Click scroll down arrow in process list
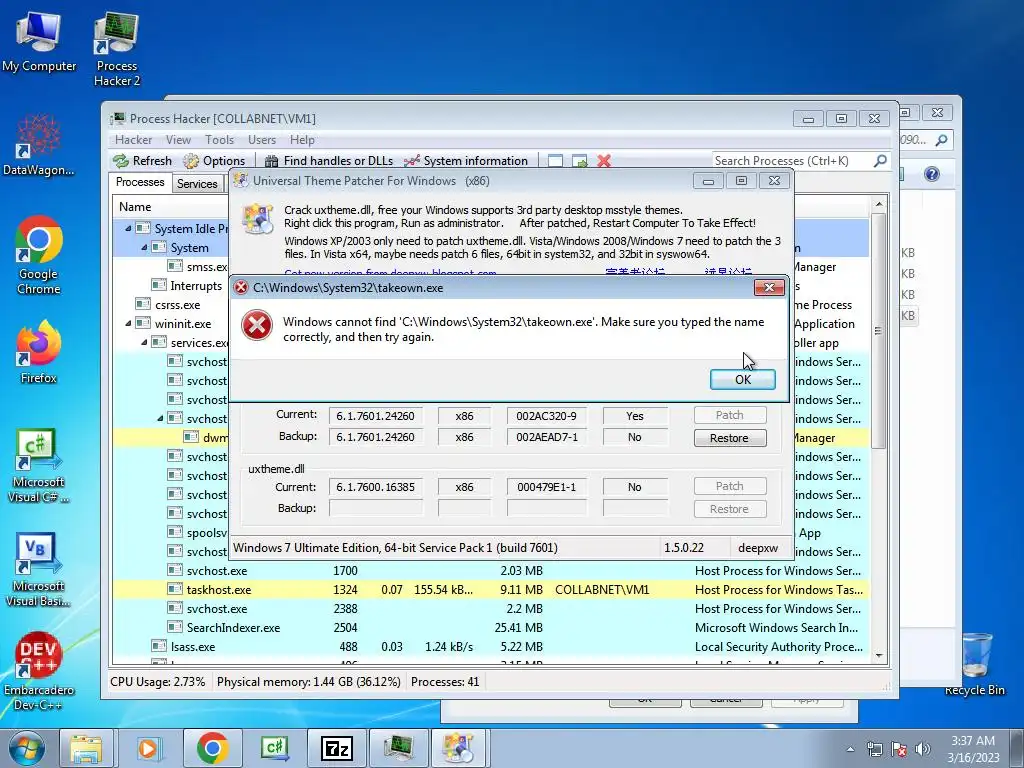Image resolution: width=1024 pixels, height=768 pixels. point(878,655)
